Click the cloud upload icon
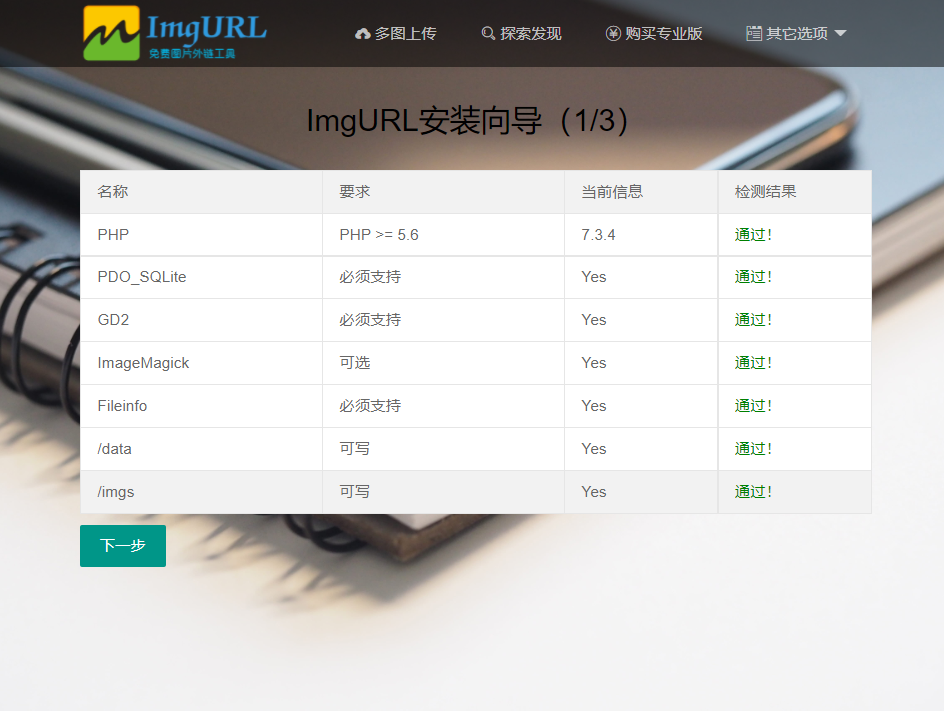The image size is (944, 711). pyautogui.click(x=362, y=34)
